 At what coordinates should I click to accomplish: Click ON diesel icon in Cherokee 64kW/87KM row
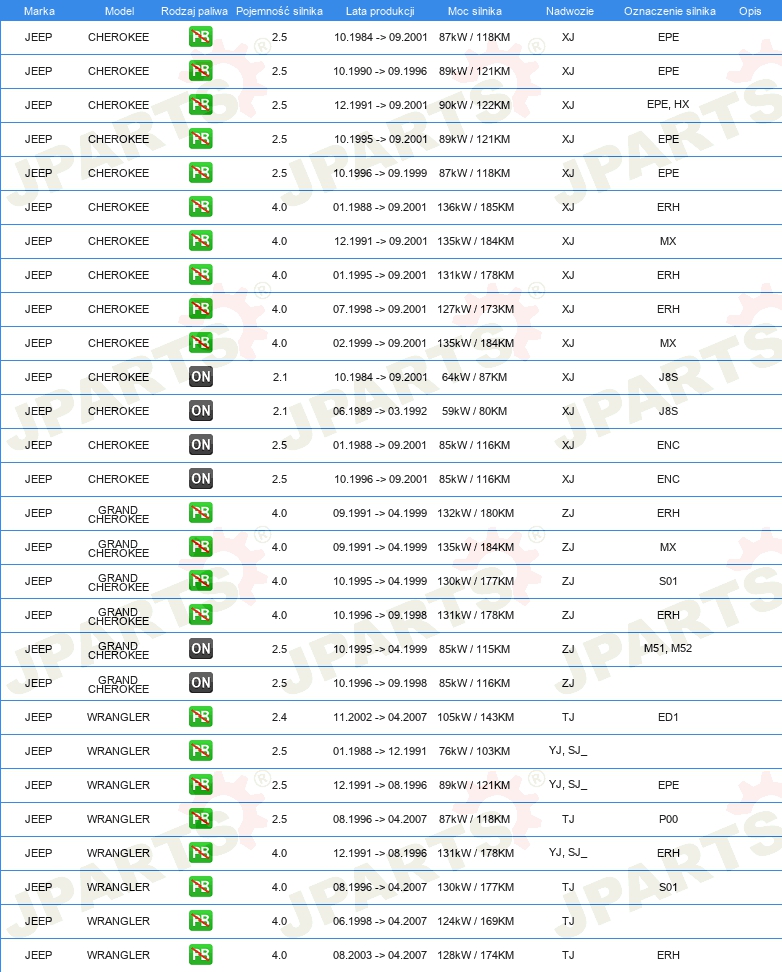[200, 377]
